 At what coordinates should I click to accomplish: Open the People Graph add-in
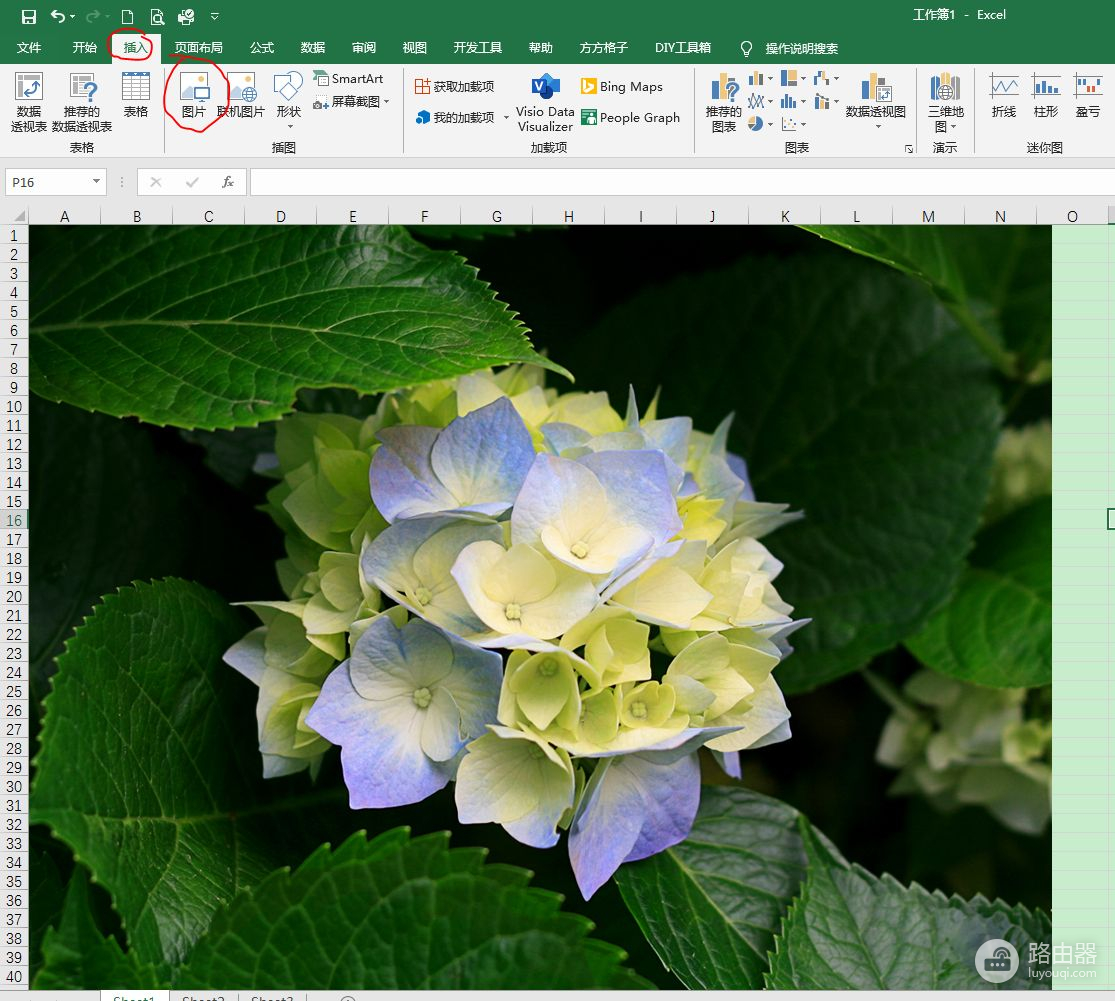coord(630,117)
